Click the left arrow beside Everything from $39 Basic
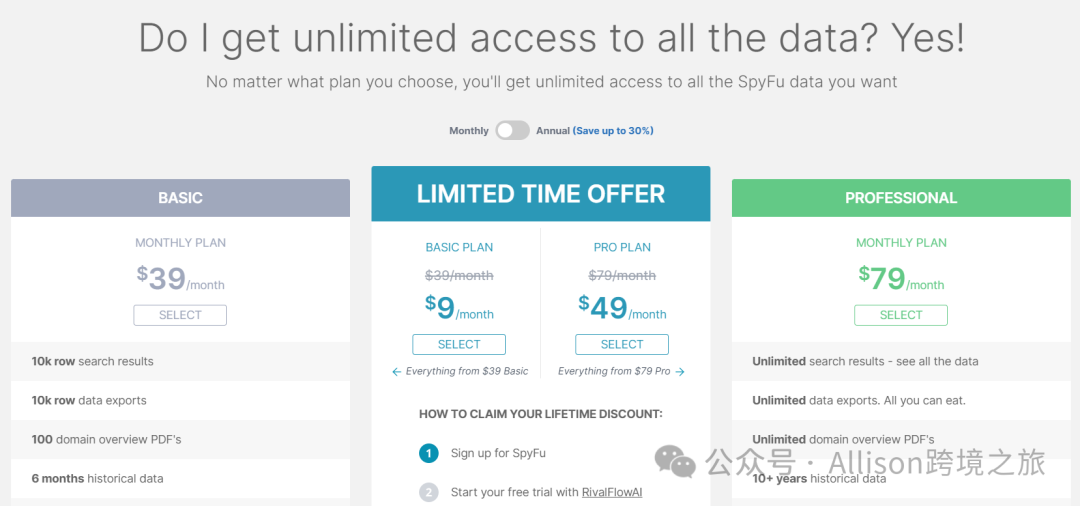Viewport: 1080px width, 506px height. click(x=396, y=372)
